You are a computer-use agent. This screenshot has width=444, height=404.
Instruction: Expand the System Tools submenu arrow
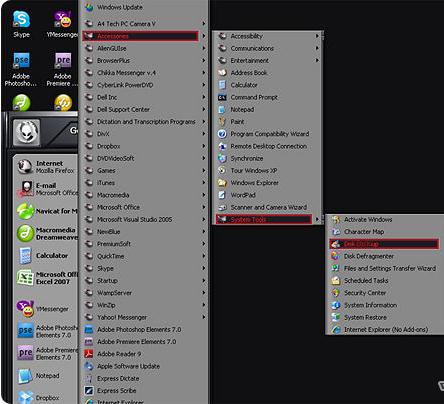pos(317,219)
